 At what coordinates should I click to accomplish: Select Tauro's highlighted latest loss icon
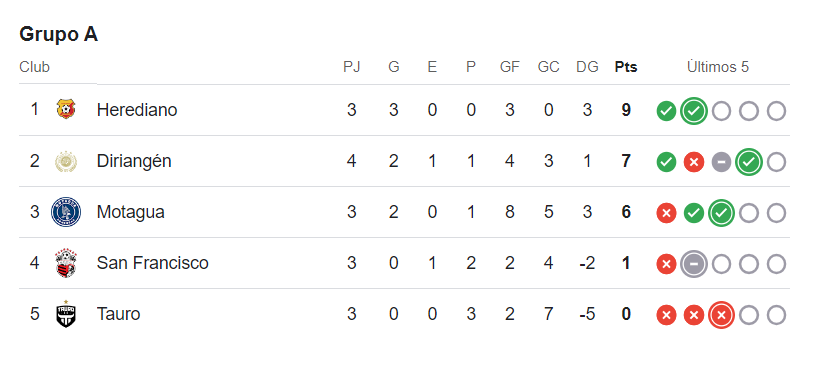pyautogui.click(x=721, y=315)
